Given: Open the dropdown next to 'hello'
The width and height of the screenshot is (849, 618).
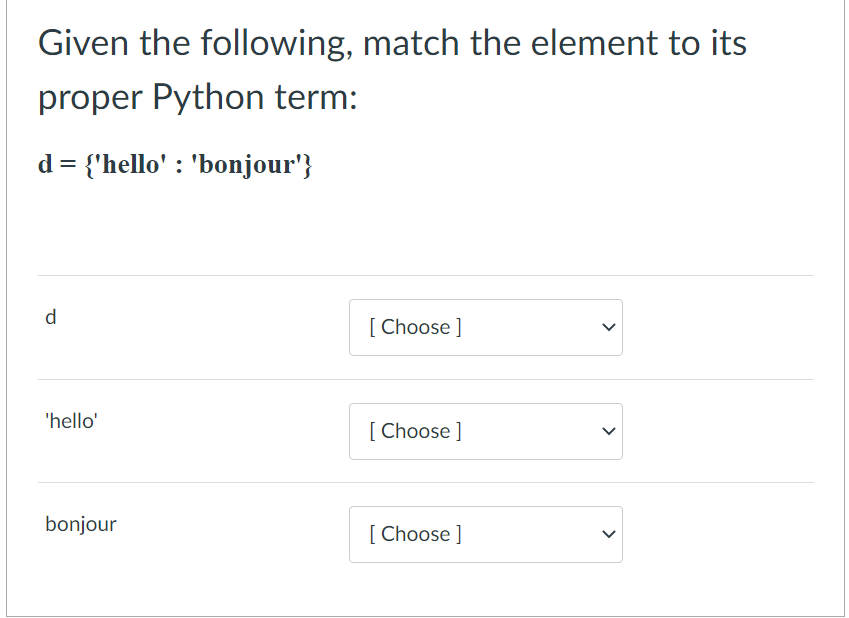Looking at the screenshot, I should (485, 431).
